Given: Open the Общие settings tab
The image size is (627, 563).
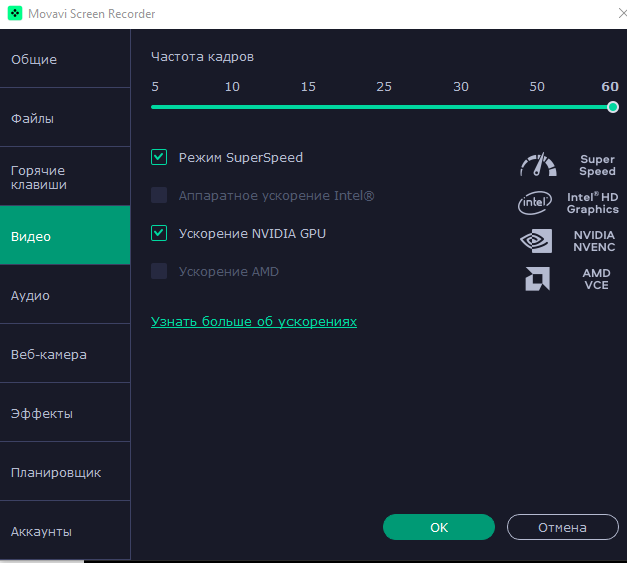Looking at the screenshot, I should tap(65, 58).
